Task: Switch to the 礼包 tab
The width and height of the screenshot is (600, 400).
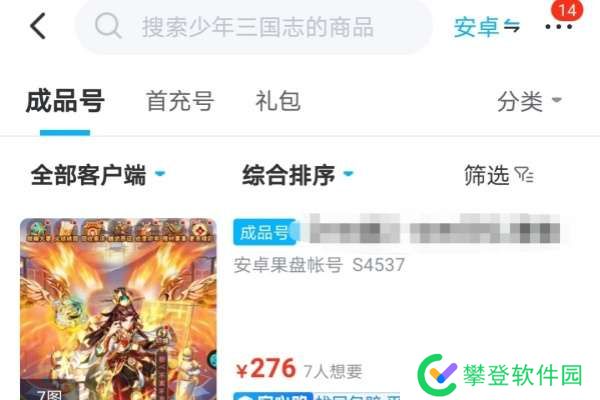Action: [278, 101]
